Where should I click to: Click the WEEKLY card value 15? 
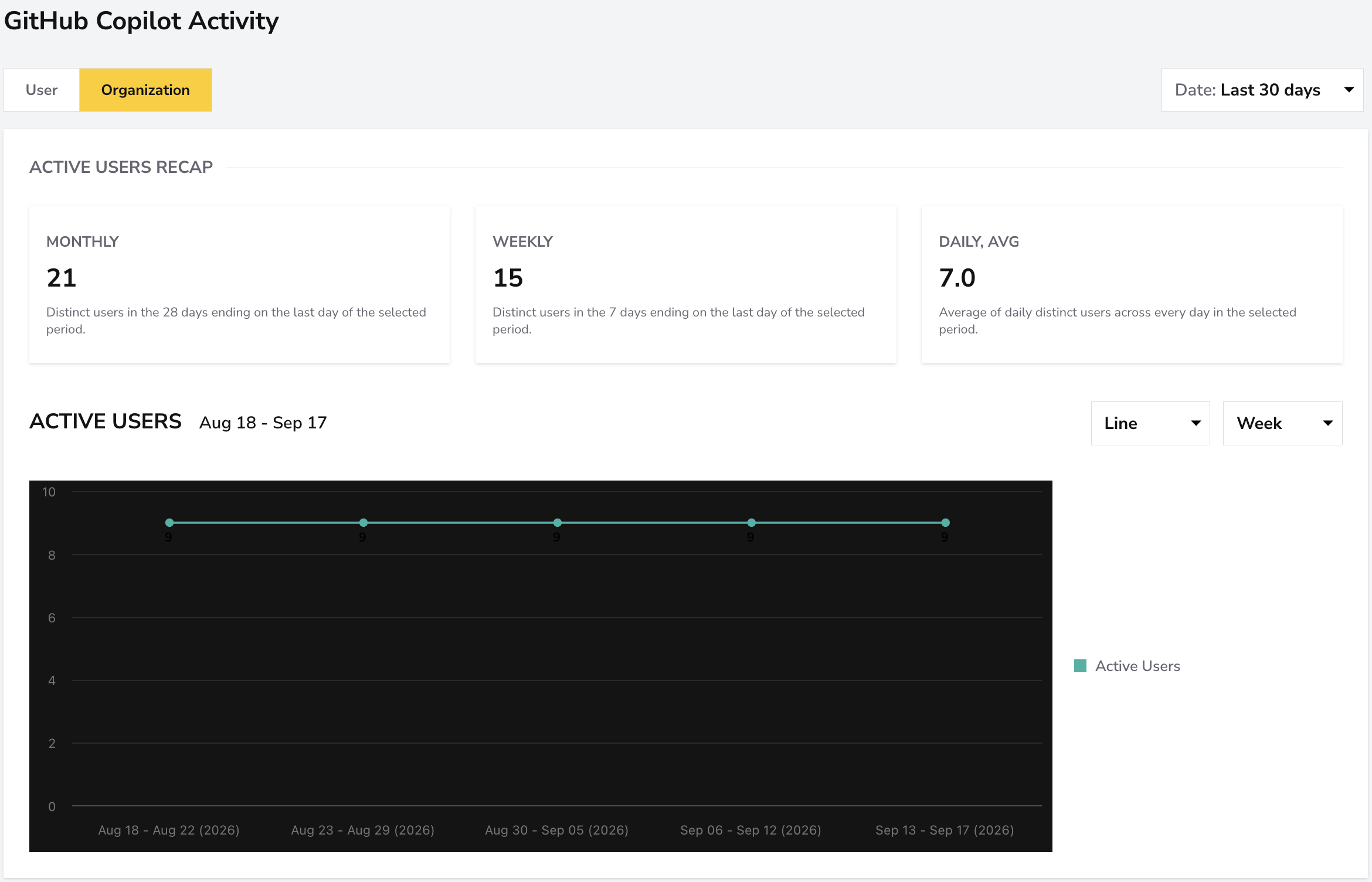point(508,277)
